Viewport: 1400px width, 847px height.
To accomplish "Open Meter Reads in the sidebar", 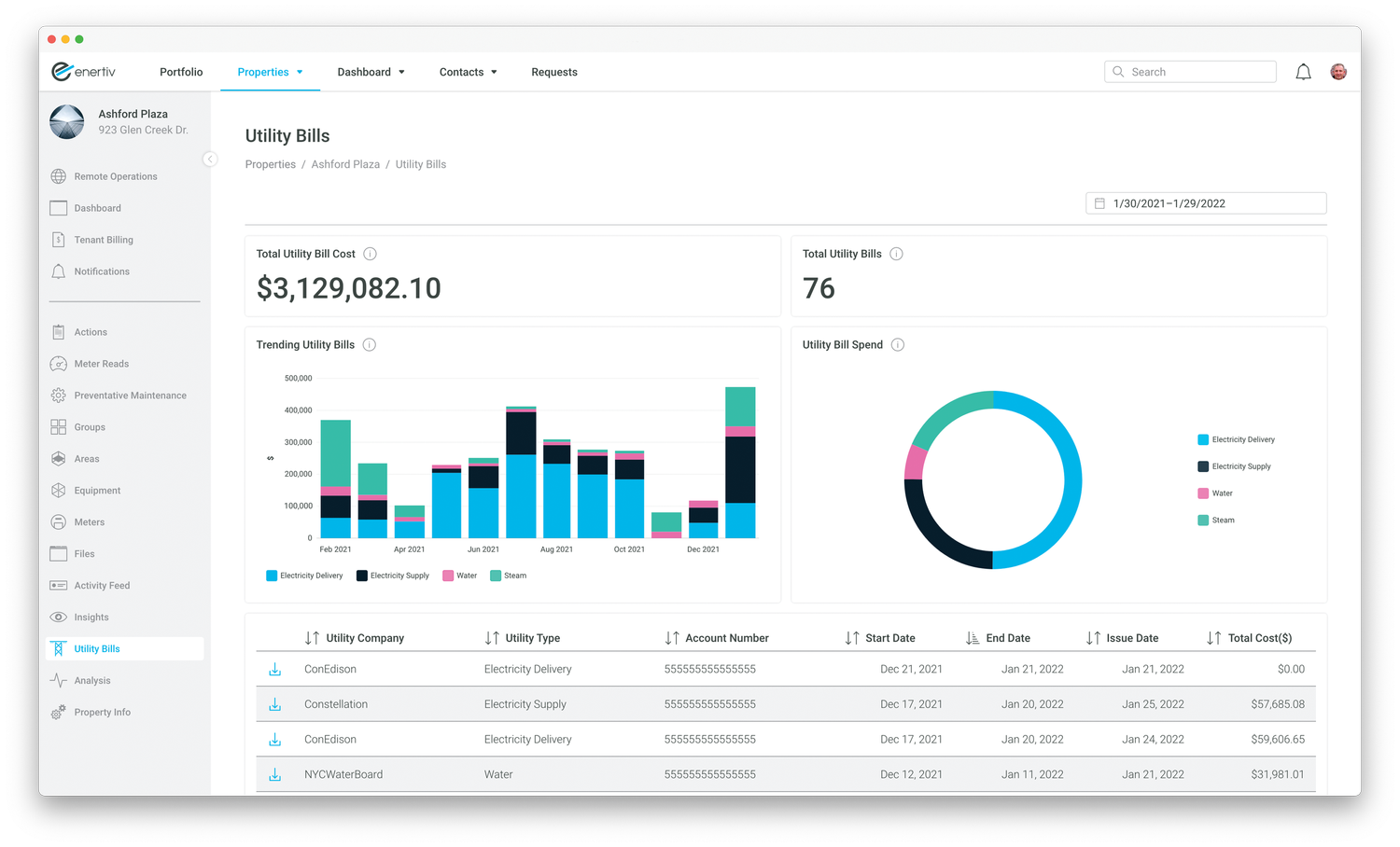I will (90, 364).
